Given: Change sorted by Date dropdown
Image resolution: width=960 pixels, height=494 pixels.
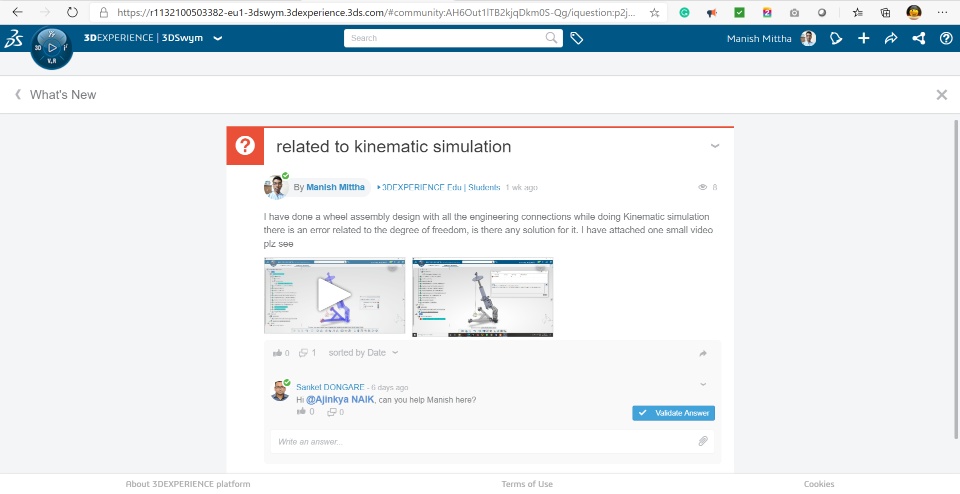Looking at the screenshot, I should (363, 353).
